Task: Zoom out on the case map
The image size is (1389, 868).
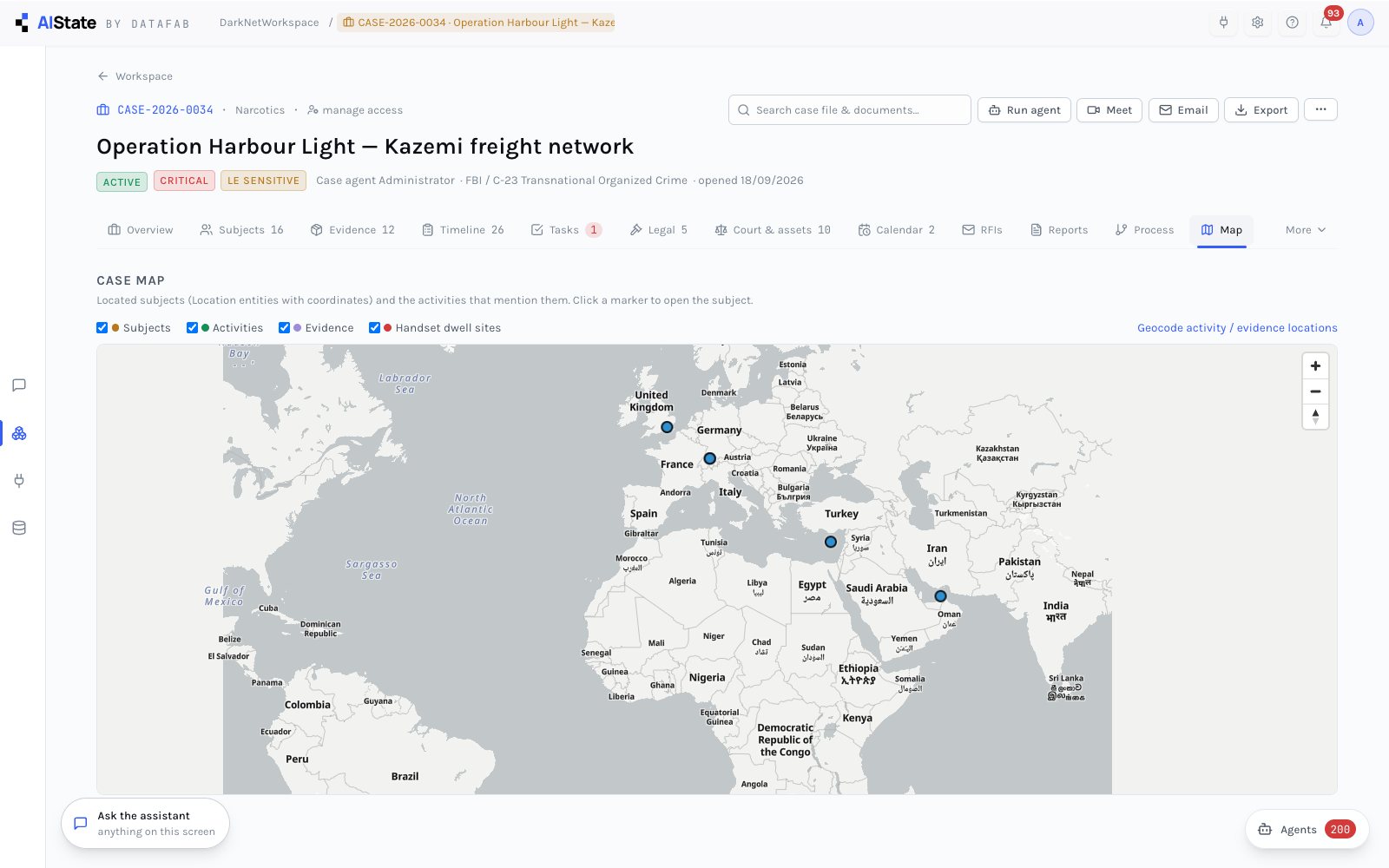Action: pyautogui.click(x=1315, y=391)
